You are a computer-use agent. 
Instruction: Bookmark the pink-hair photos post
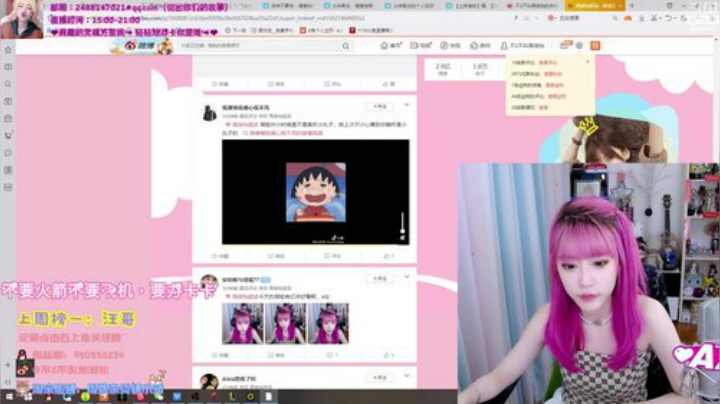tap(220, 355)
